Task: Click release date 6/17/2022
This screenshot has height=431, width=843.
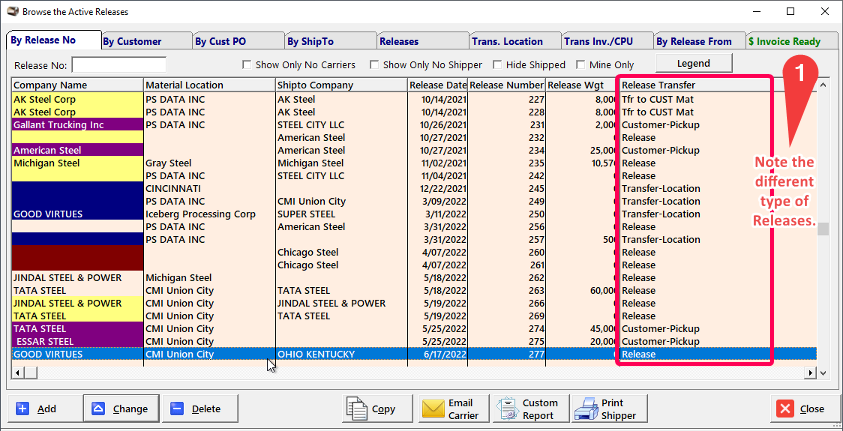Action: click(x=438, y=354)
